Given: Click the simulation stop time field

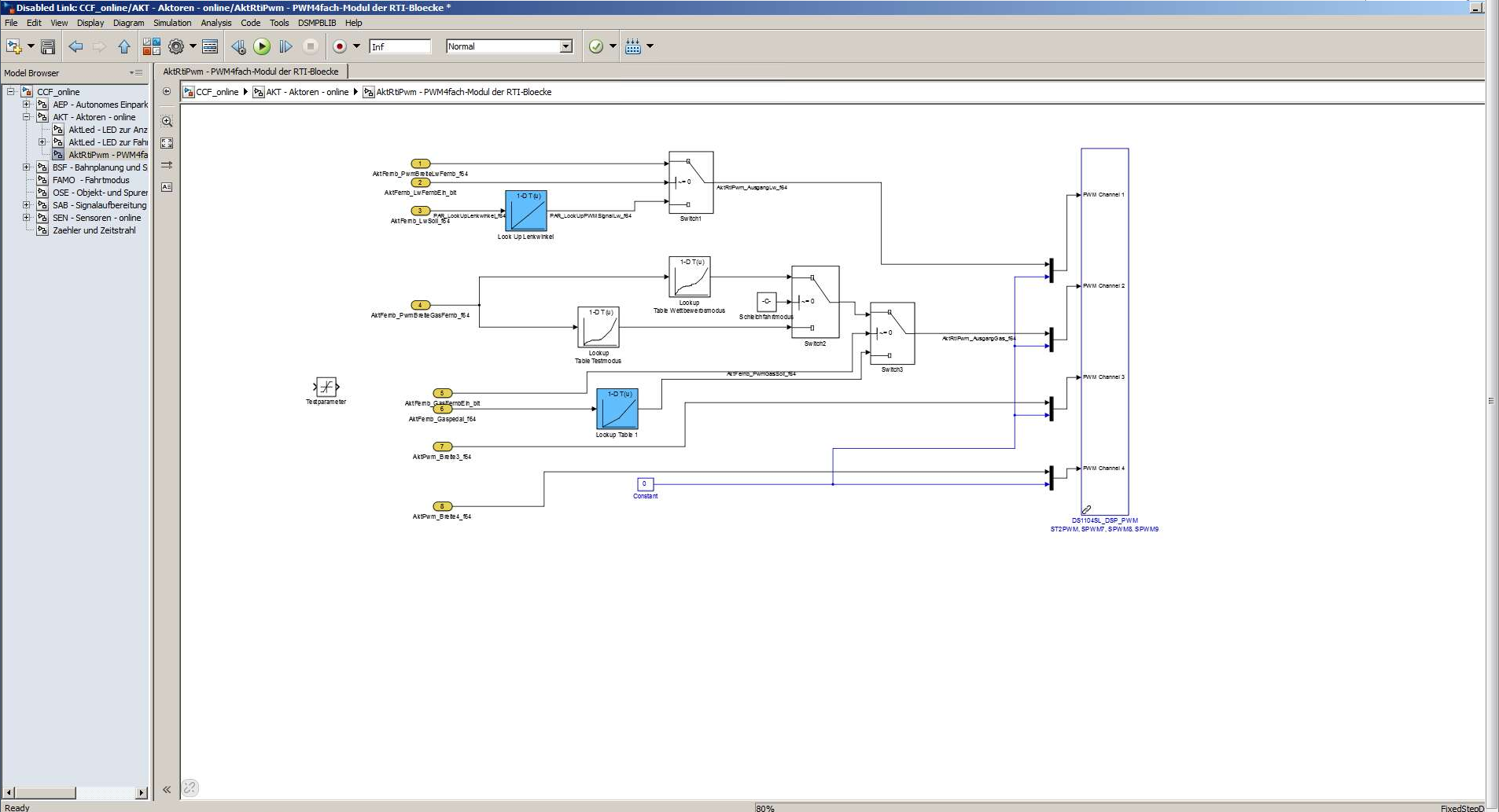Looking at the screenshot, I should pyautogui.click(x=400, y=47).
